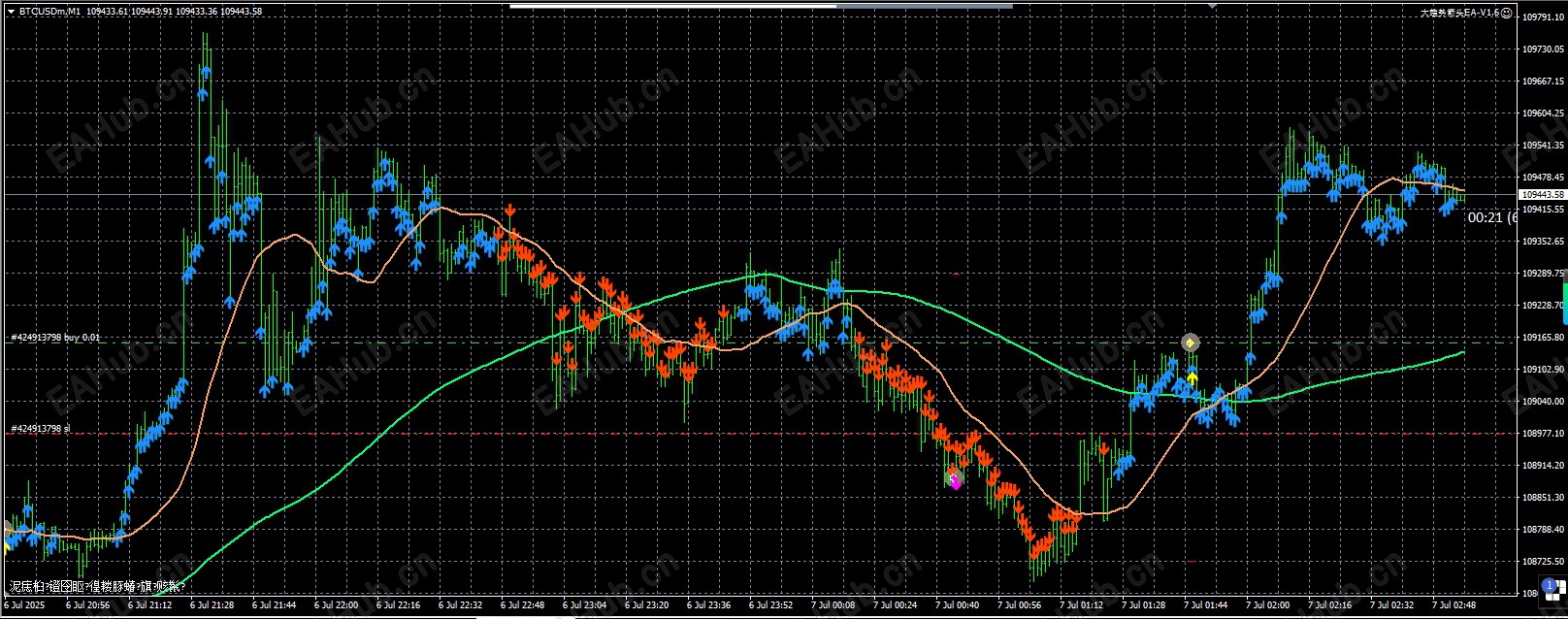This screenshot has height=619, width=1568.
Task: Click the EA smiley face icon
Action: click(x=1506, y=13)
